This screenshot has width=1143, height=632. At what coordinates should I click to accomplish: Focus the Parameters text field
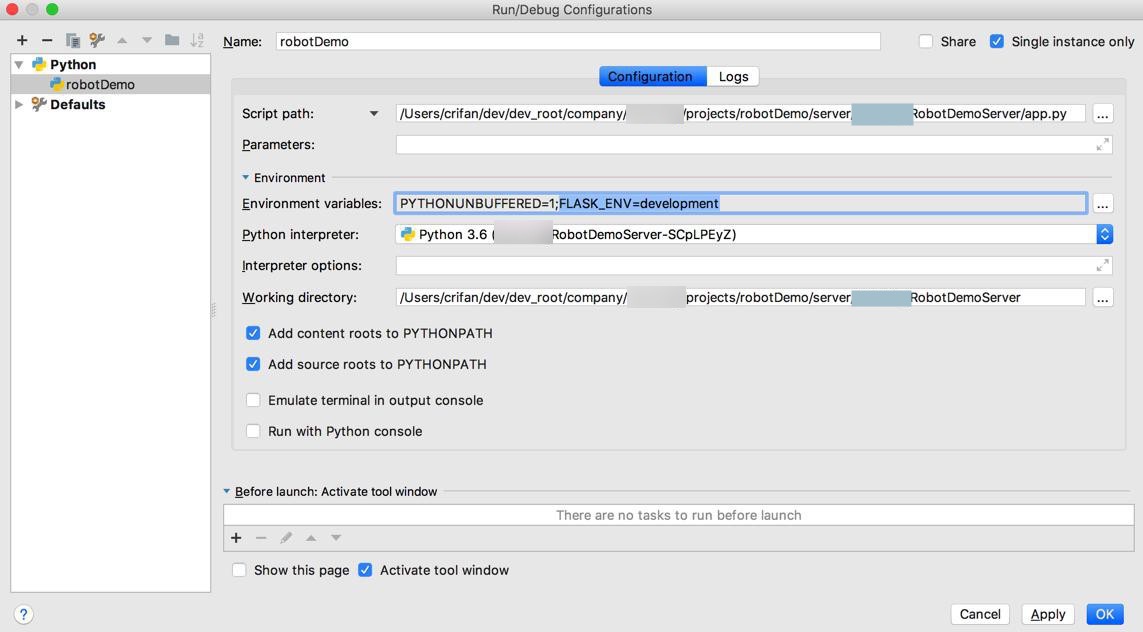[754, 145]
